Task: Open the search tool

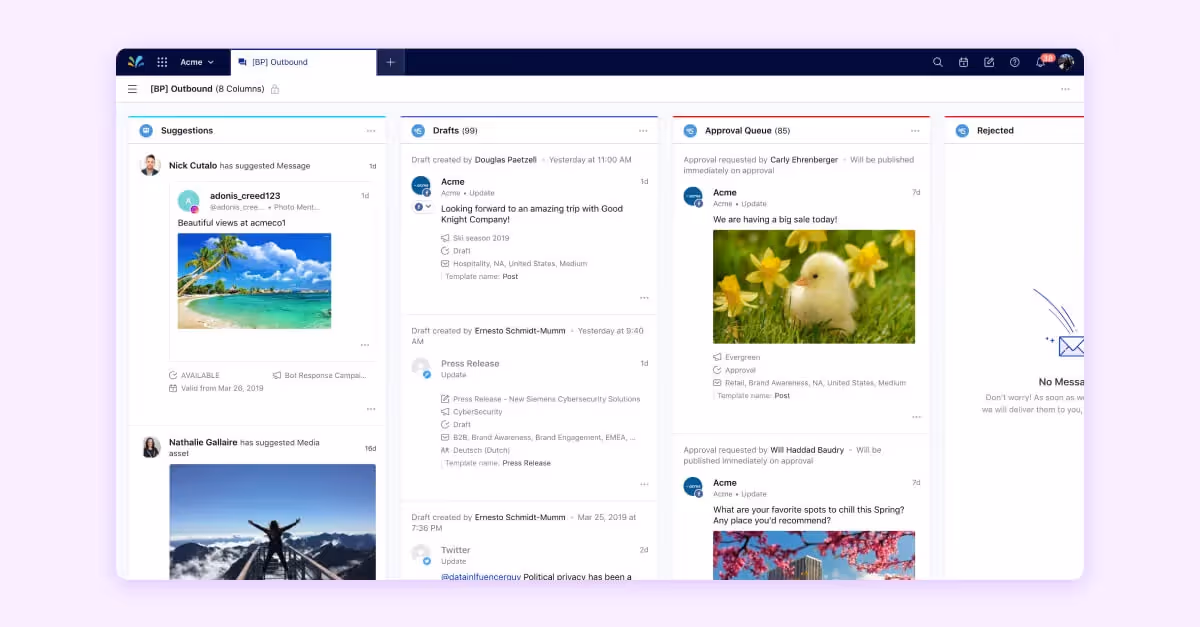Action: 938,62
